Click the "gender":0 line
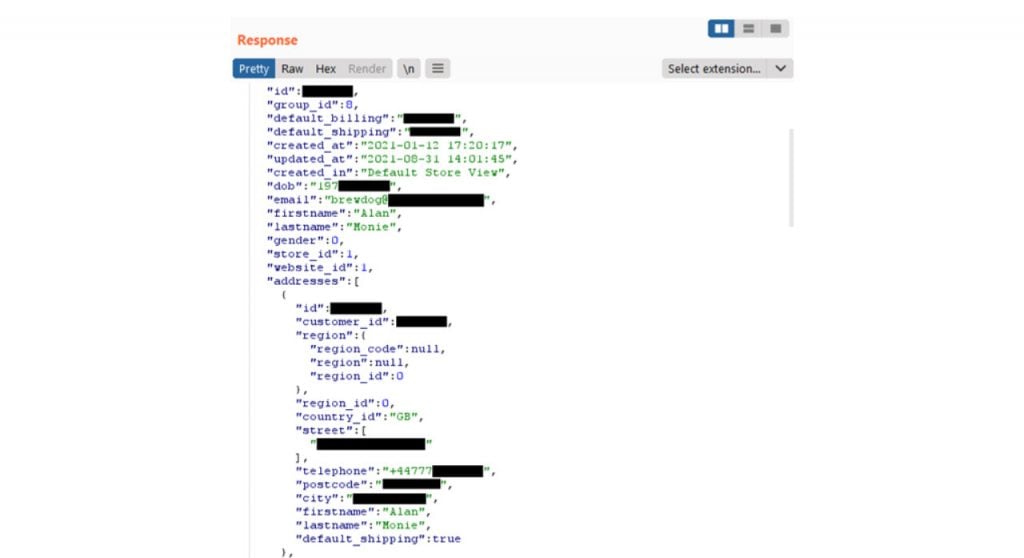 (305, 240)
